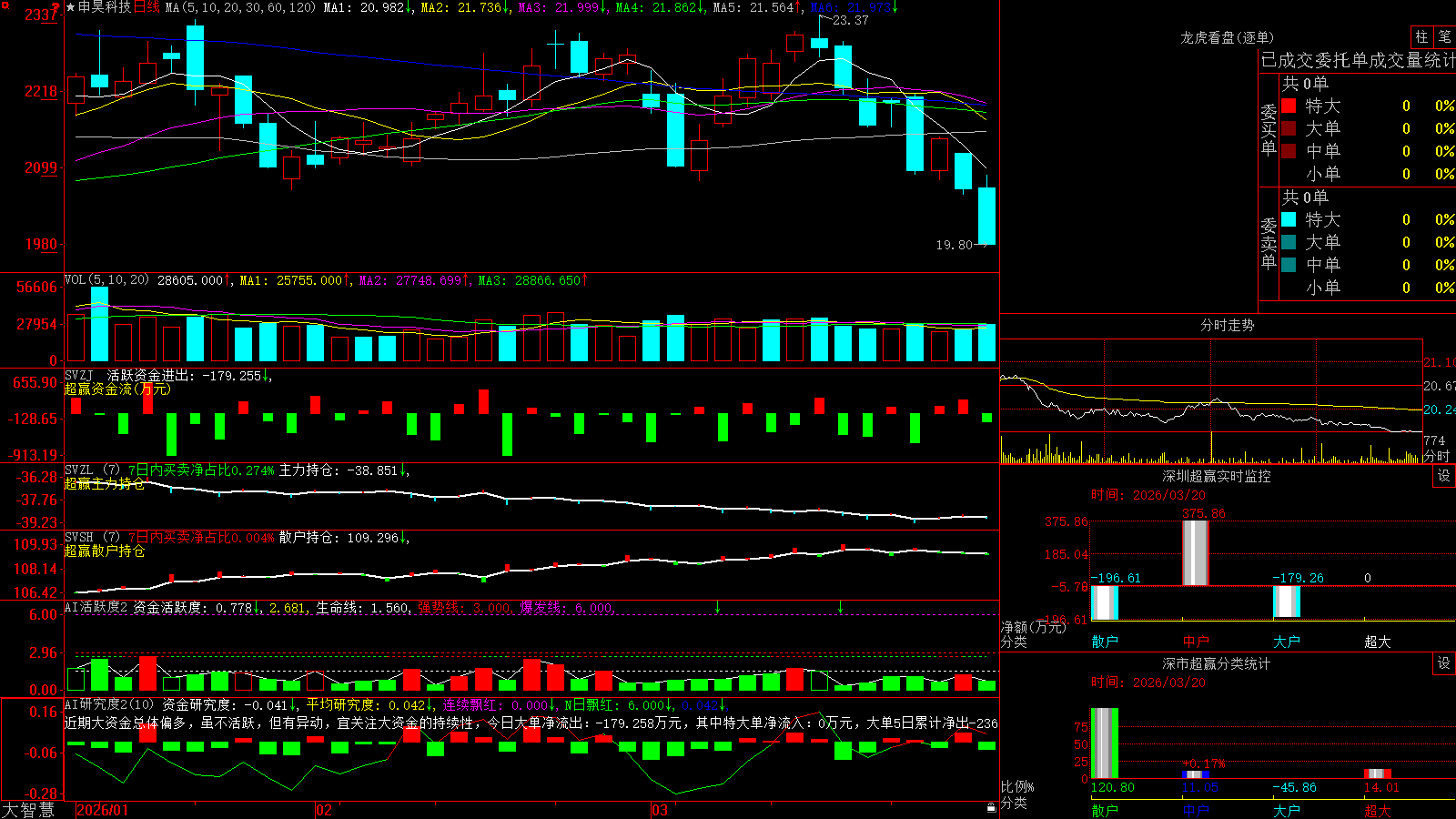Viewport: 1456px width, 819px height.
Task: Click the star icon before 申昊科技
Action: click(x=70, y=7)
